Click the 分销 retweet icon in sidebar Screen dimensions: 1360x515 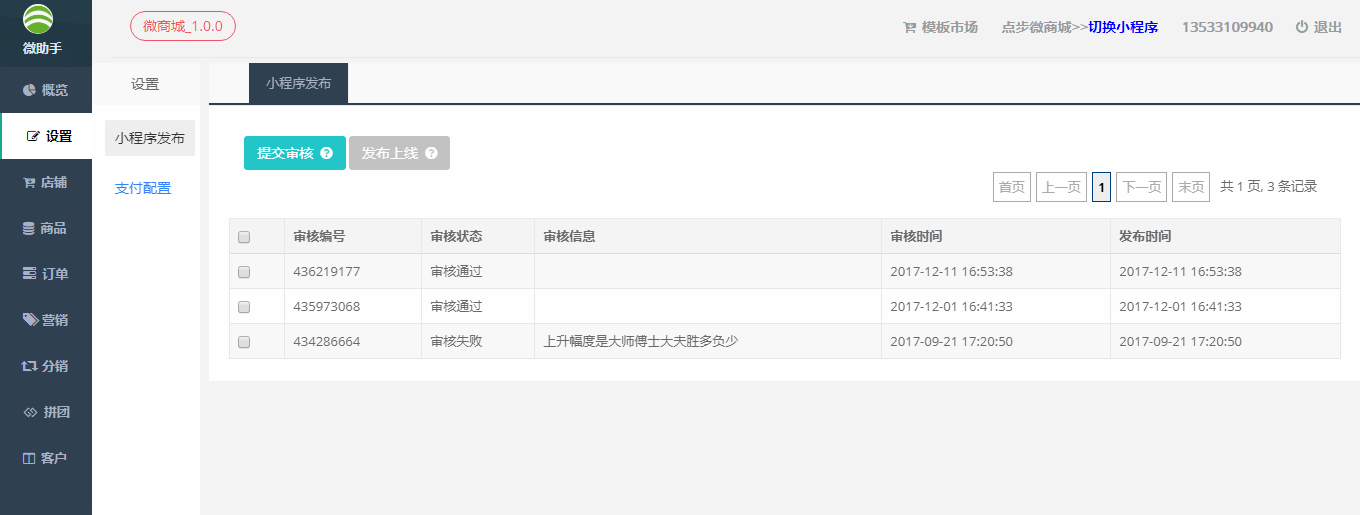(x=30, y=366)
